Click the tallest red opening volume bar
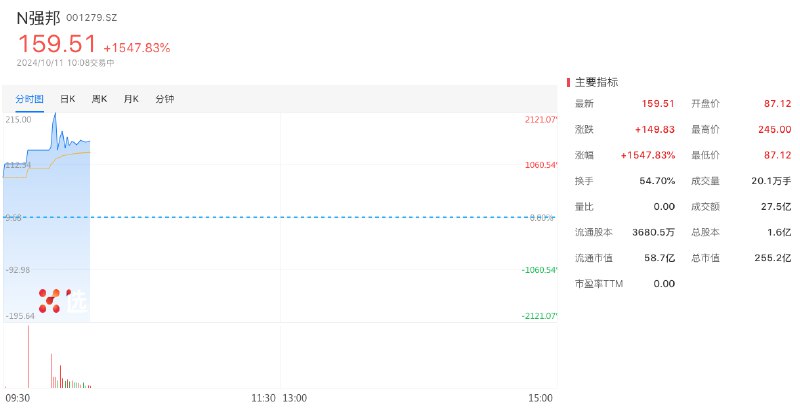The image size is (800, 415). point(29,357)
